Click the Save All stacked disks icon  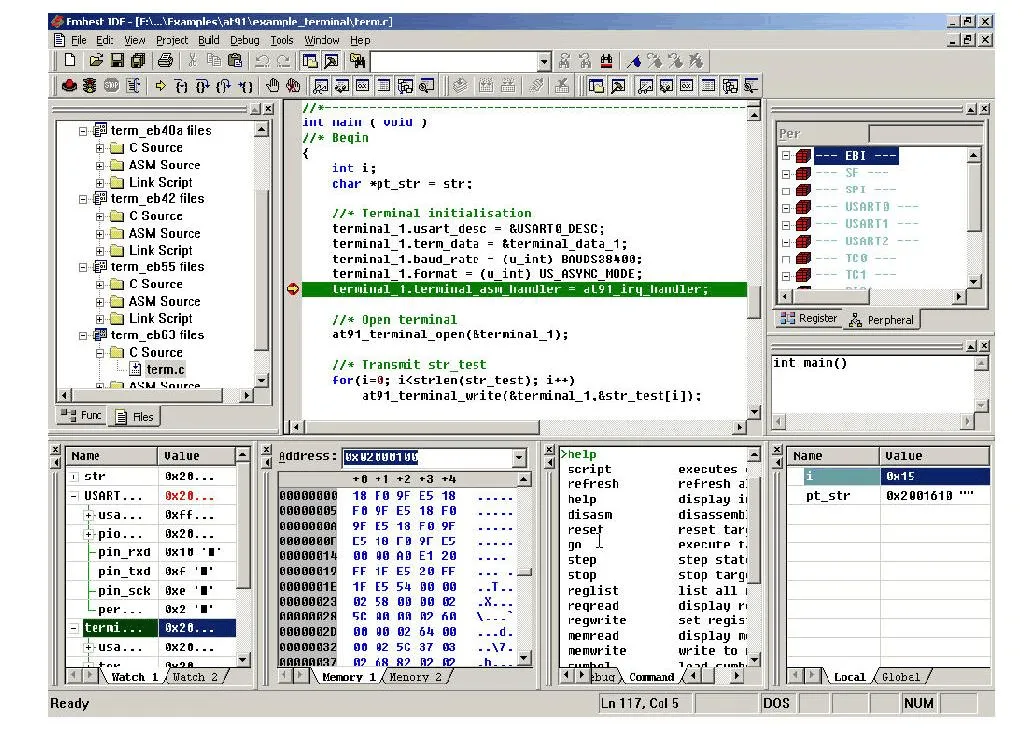point(138,61)
